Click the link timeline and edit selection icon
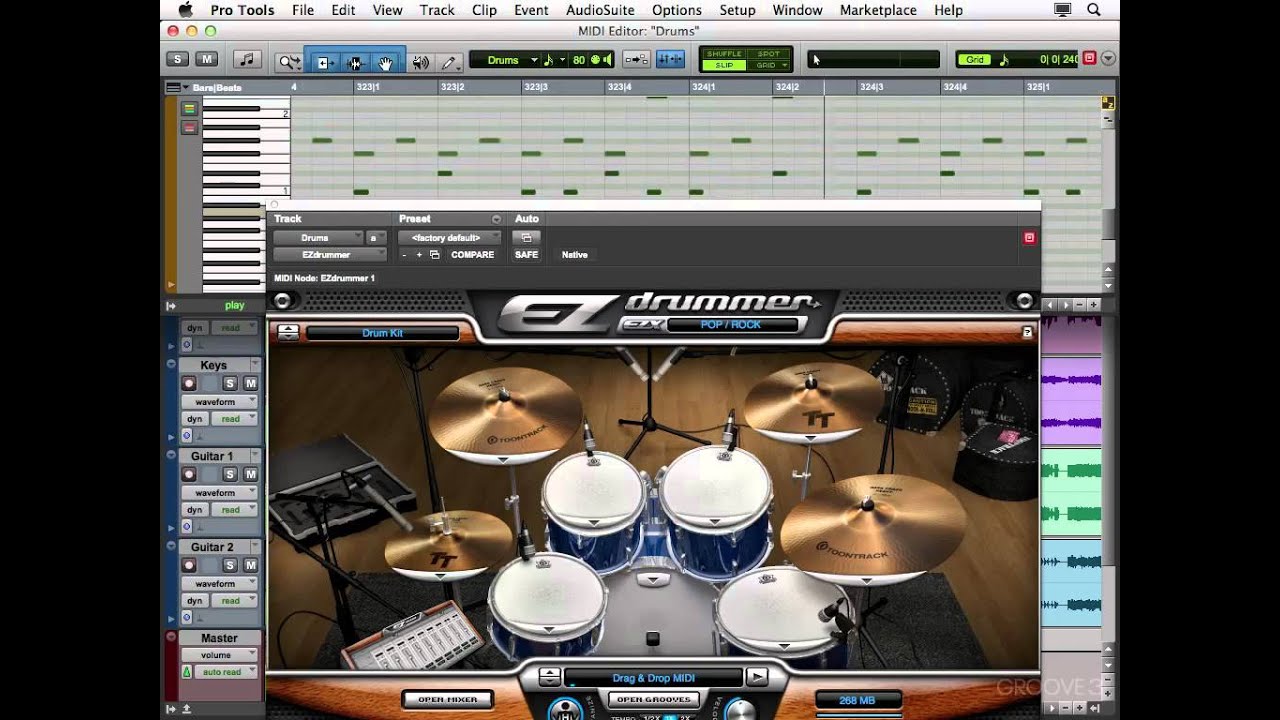This screenshot has width=1280, height=720. [636, 60]
